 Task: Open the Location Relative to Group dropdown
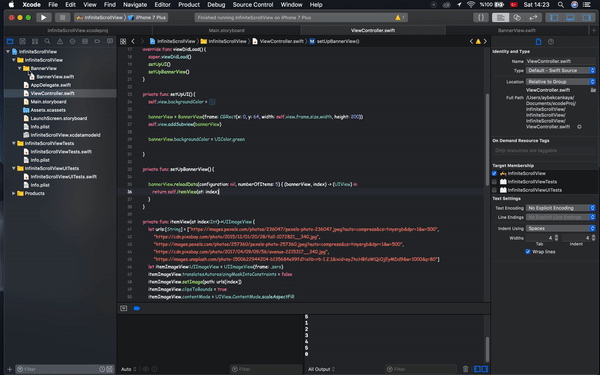(x=561, y=82)
